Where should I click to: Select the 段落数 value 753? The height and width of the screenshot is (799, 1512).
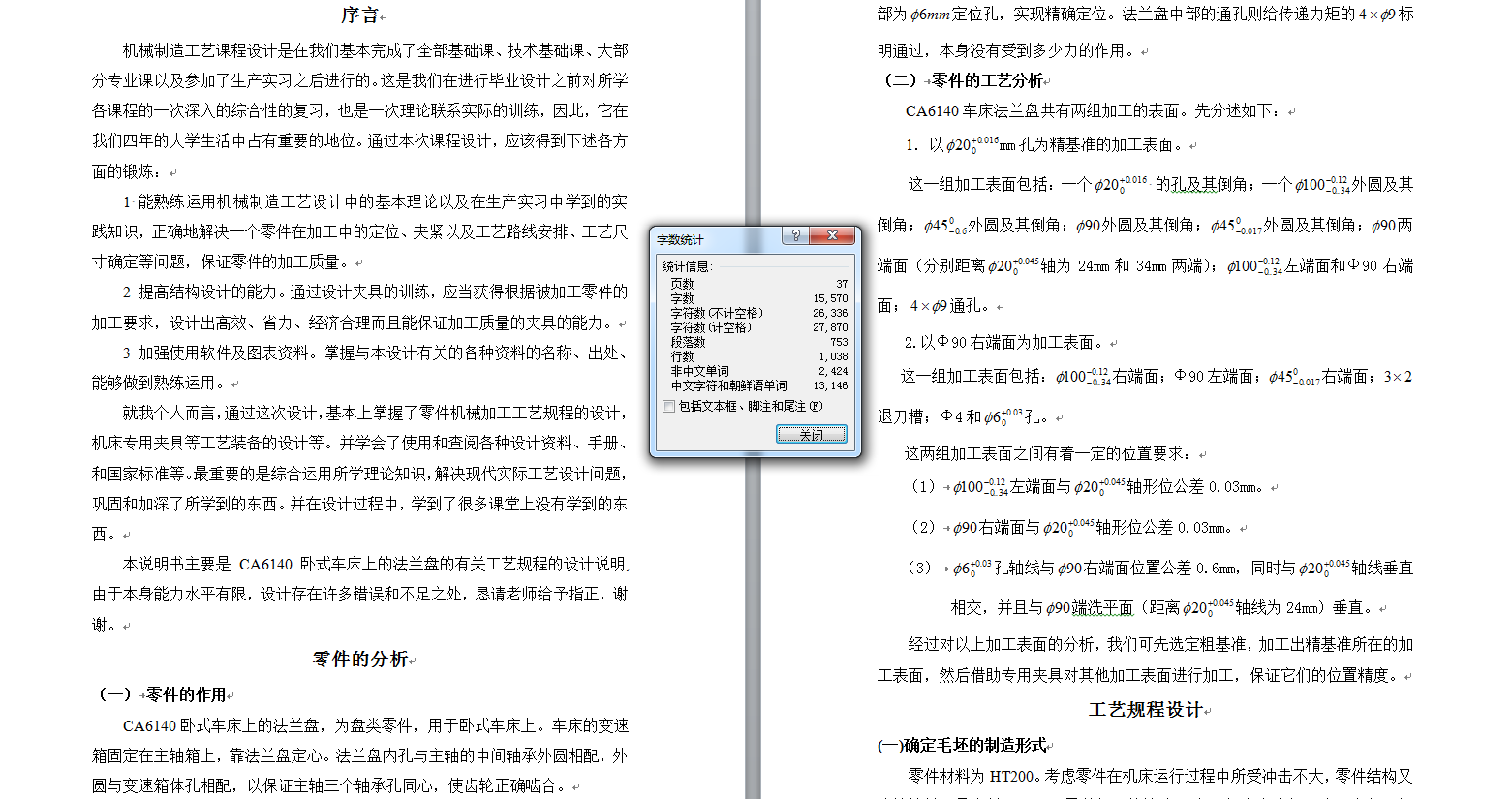click(x=839, y=342)
